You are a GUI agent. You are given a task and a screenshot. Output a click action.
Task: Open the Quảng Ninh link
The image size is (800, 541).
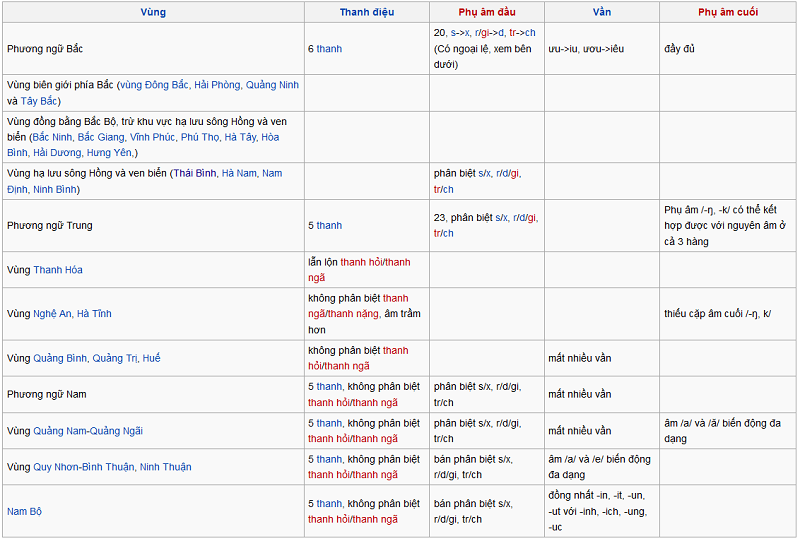(x=272, y=85)
